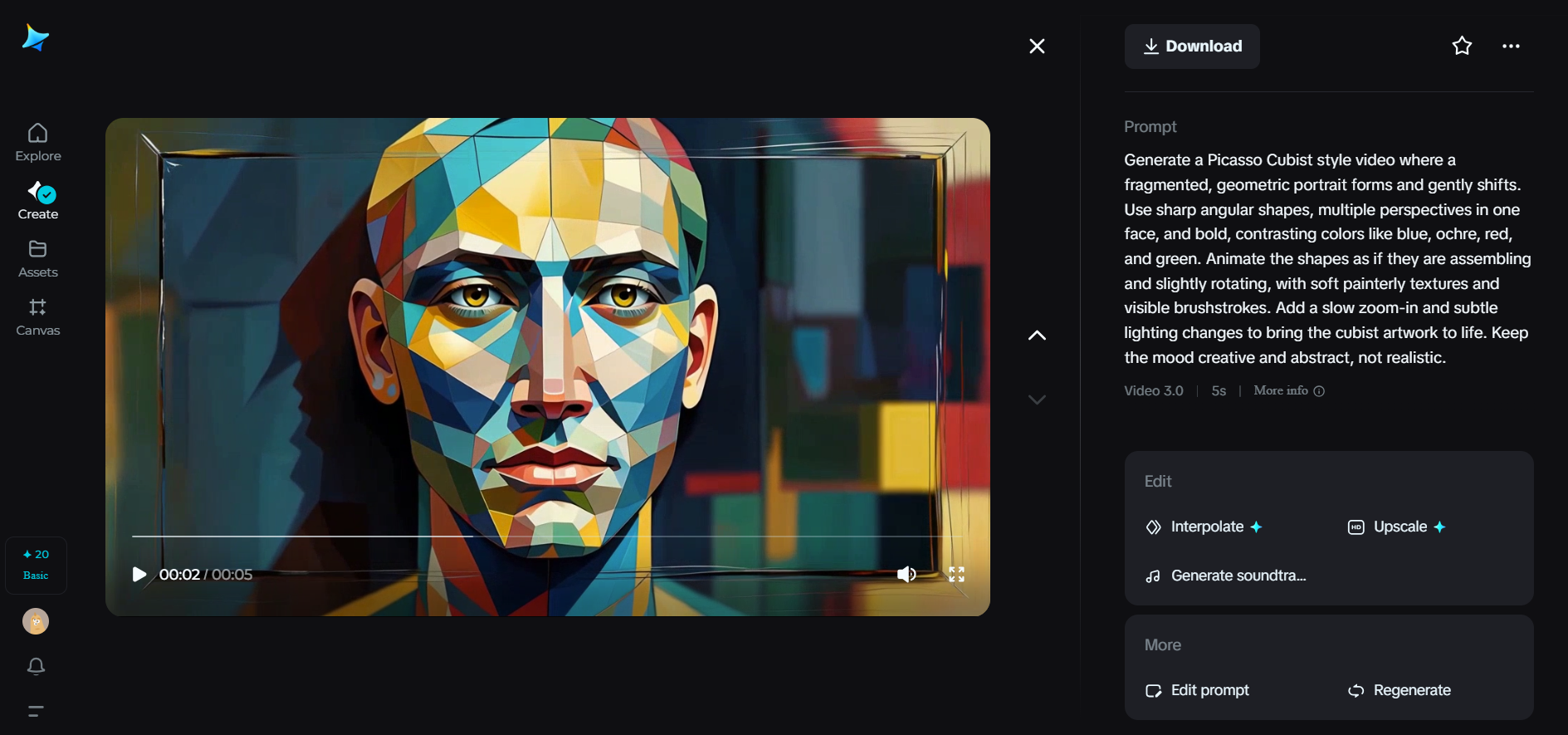Expand the sidebar menu icon
This screenshot has height=735, width=1568.
(36, 711)
